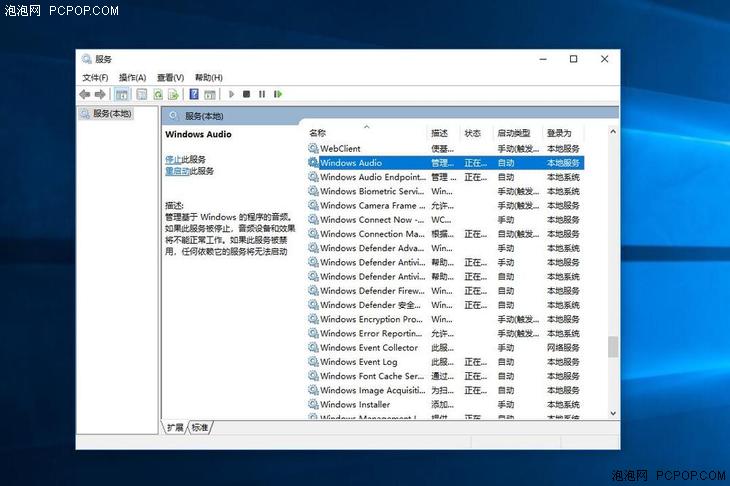
Task: Click the 停止 link to stop service
Action: tap(173, 160)
